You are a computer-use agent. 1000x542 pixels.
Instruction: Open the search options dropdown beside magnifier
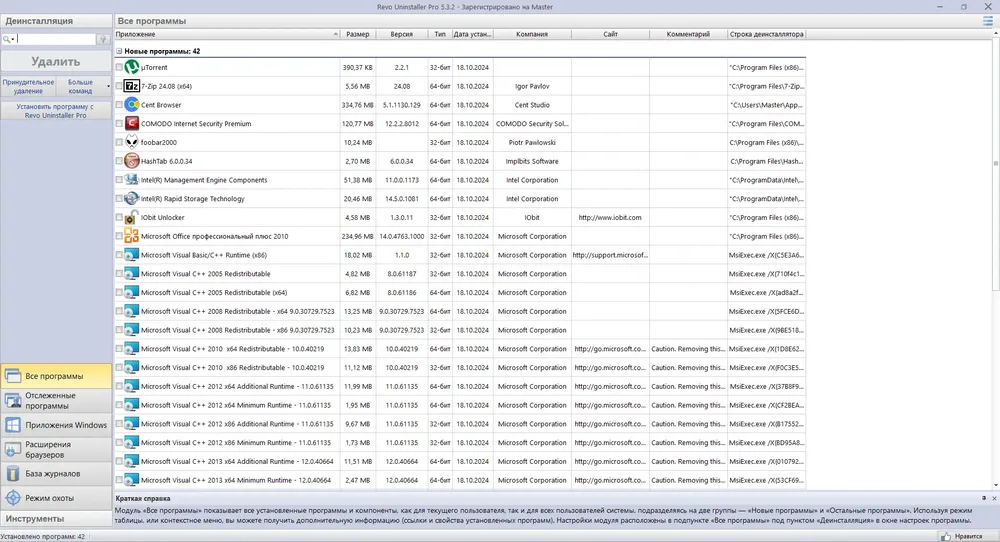coord(13,40)
